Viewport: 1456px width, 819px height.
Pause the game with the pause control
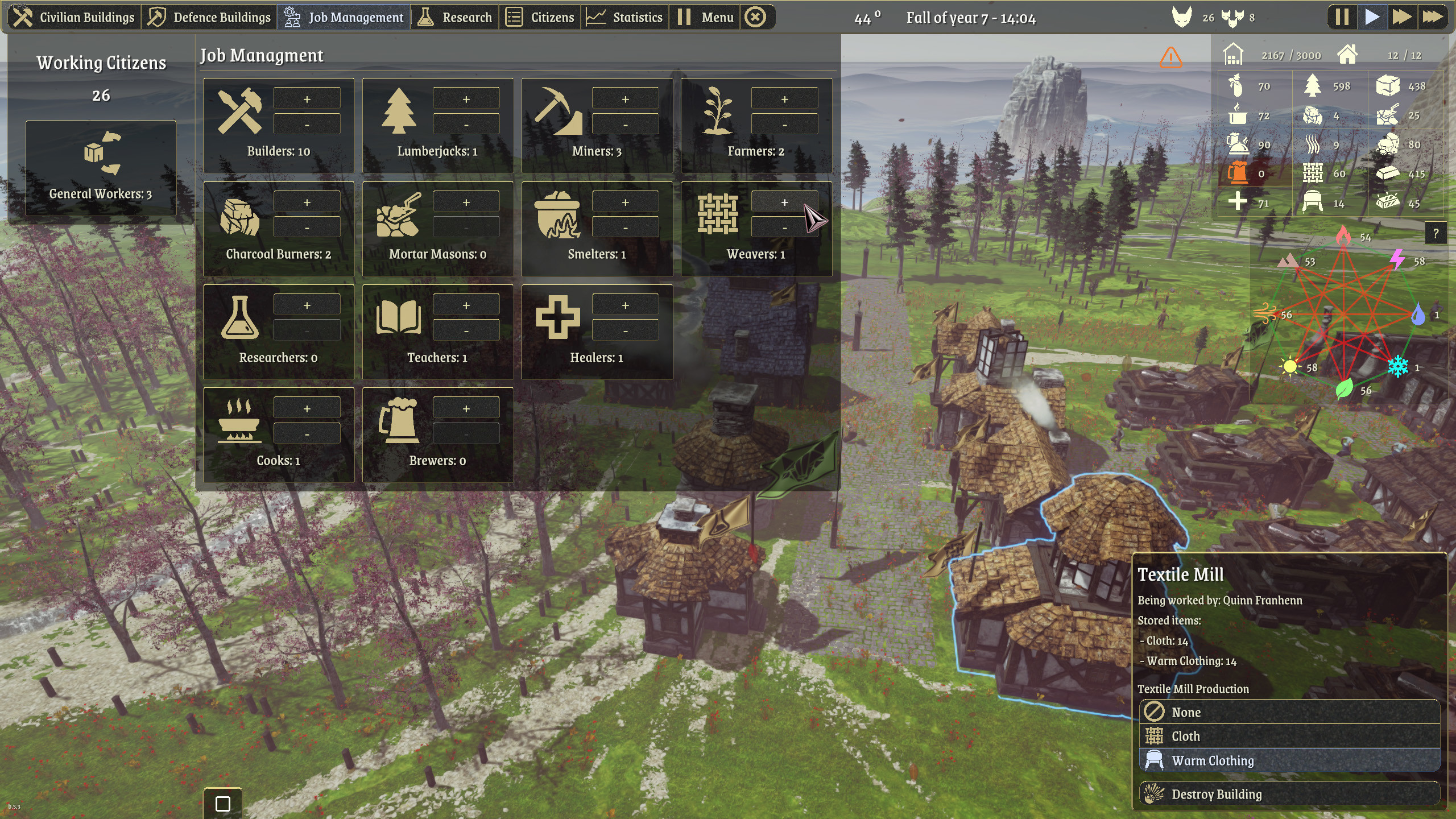coord(1341,16)
